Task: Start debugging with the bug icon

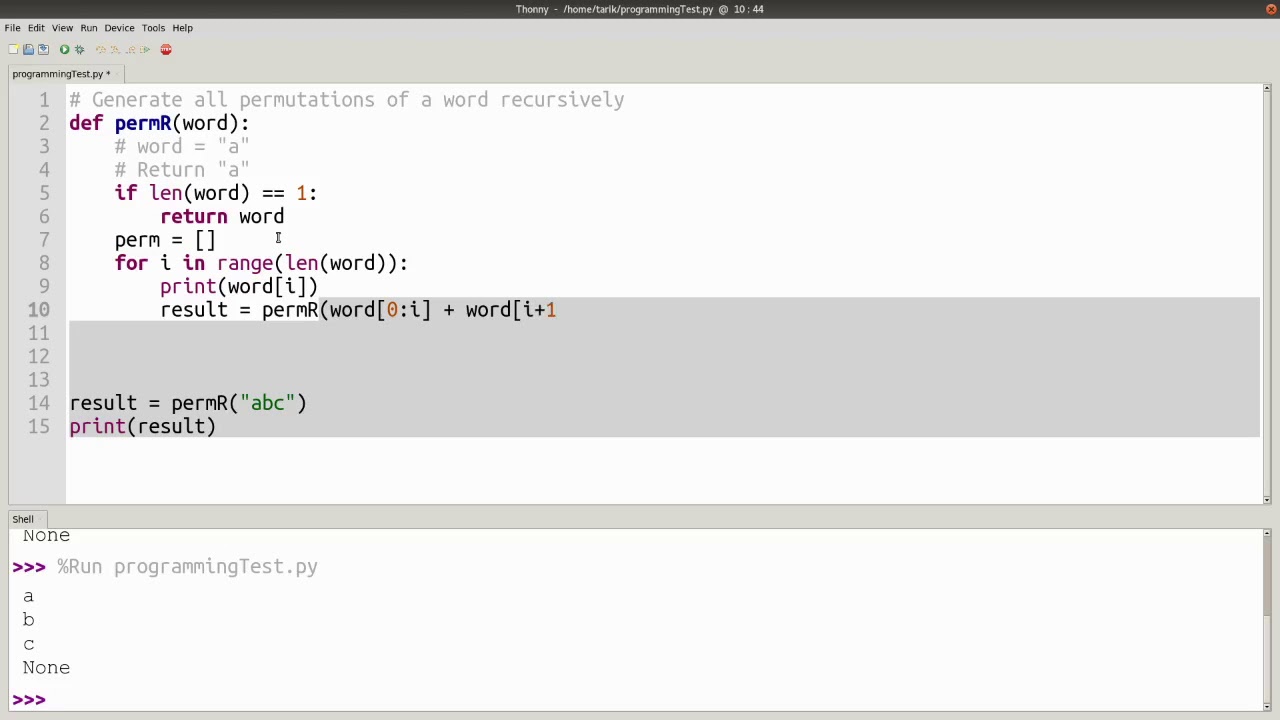Action: pyautogui.click(x=79, y=49)
